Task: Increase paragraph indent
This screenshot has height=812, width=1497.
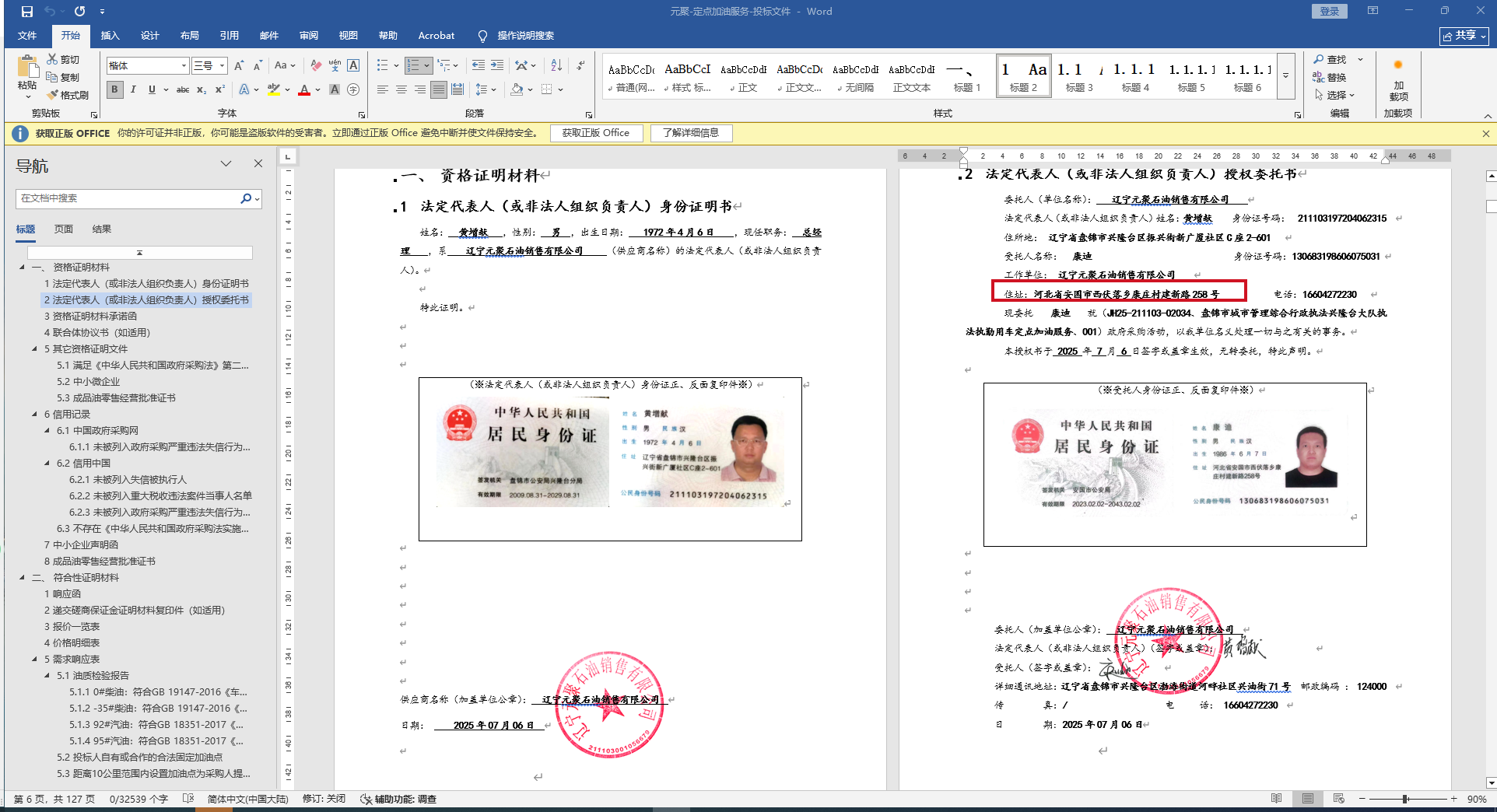Action: tap(497, 65)
